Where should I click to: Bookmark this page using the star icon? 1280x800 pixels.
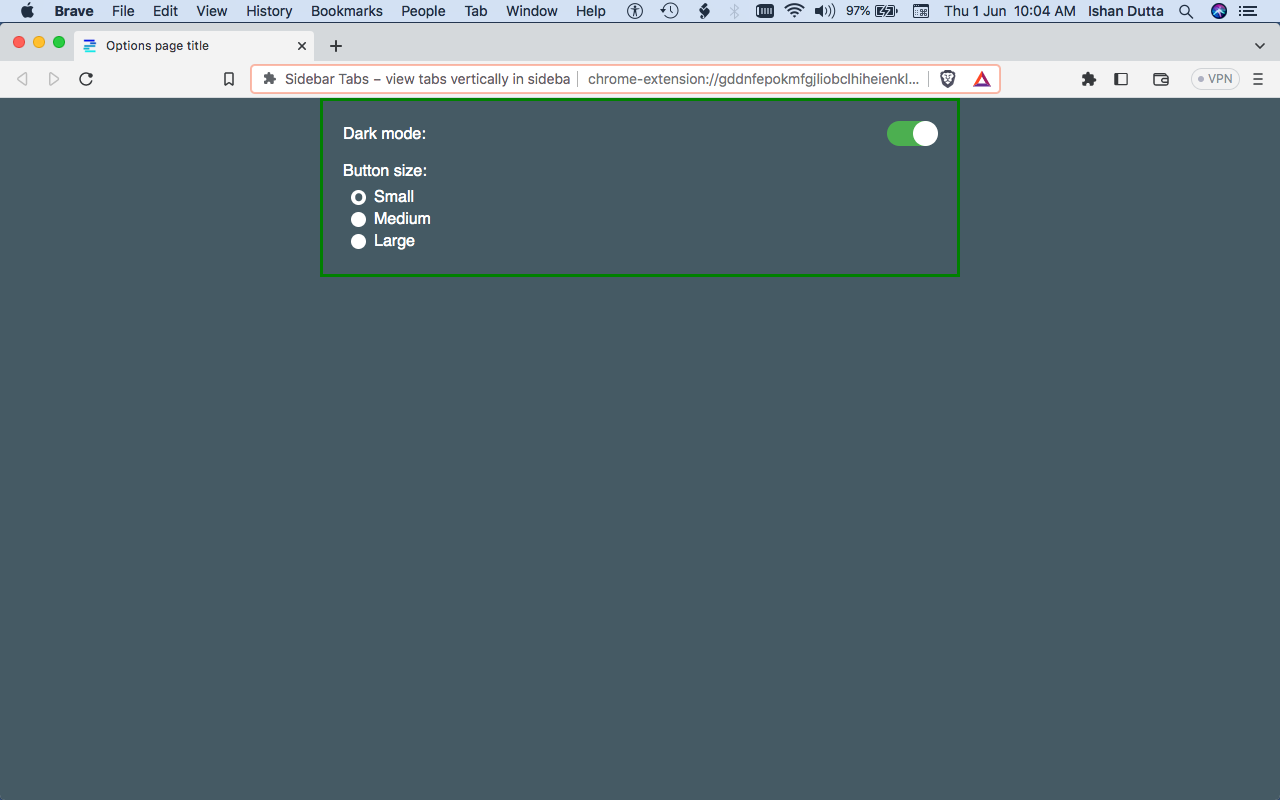(x=229, y=78)
